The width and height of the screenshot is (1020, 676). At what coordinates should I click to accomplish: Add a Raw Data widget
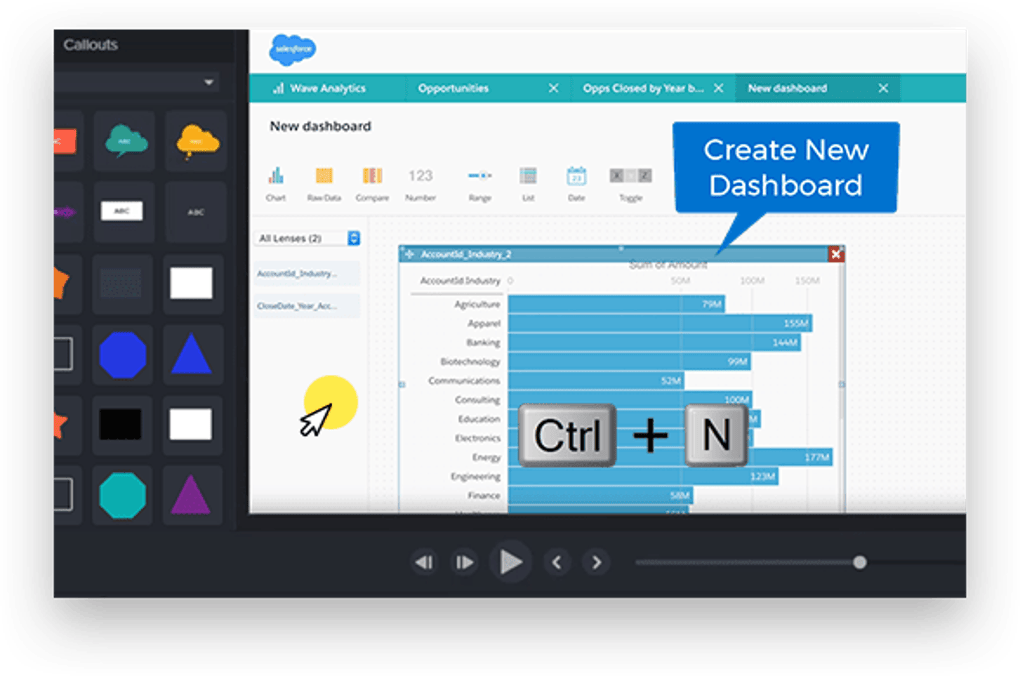pos(324,183)
